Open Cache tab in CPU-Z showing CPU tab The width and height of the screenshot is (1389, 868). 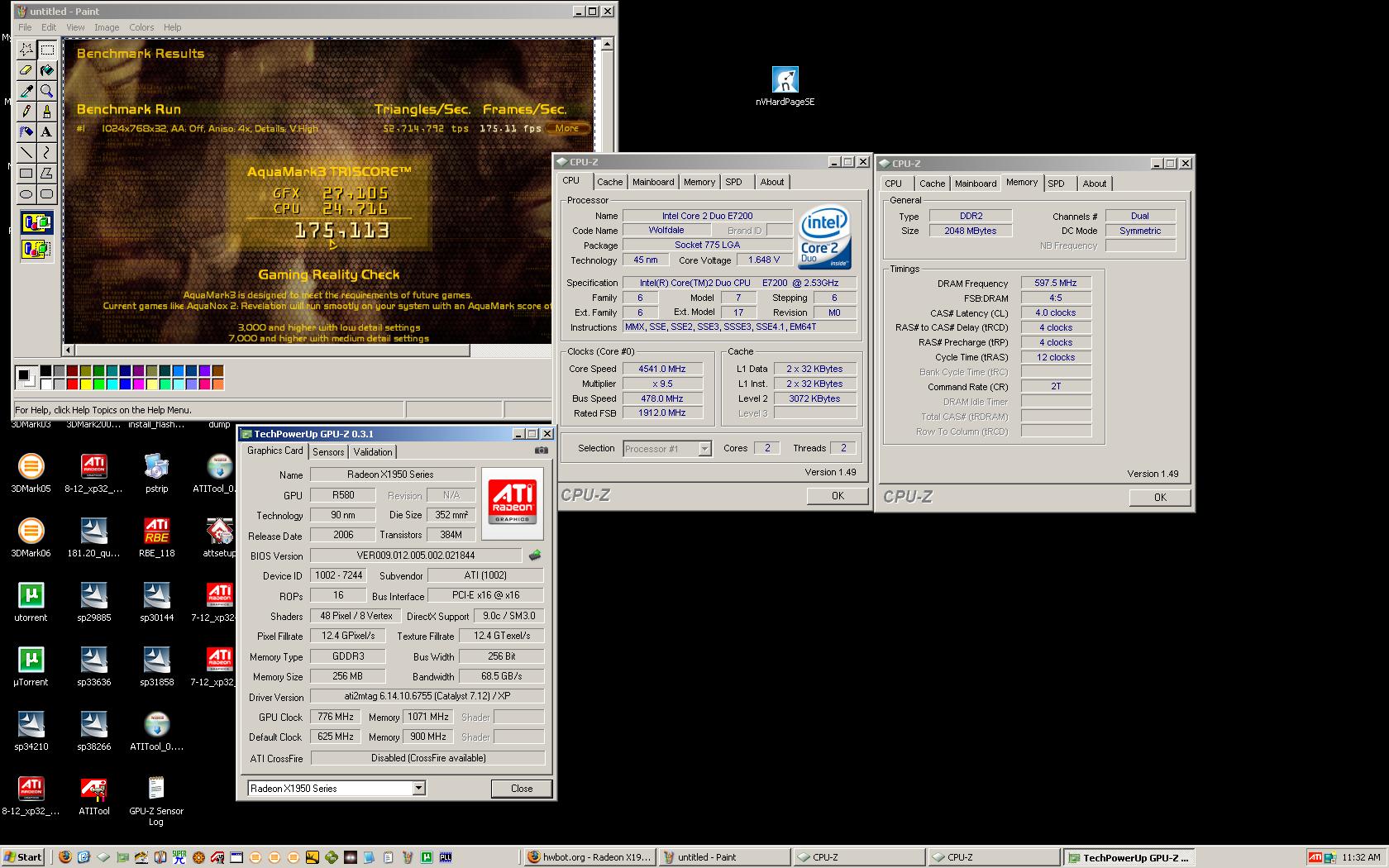pos(610,182)
